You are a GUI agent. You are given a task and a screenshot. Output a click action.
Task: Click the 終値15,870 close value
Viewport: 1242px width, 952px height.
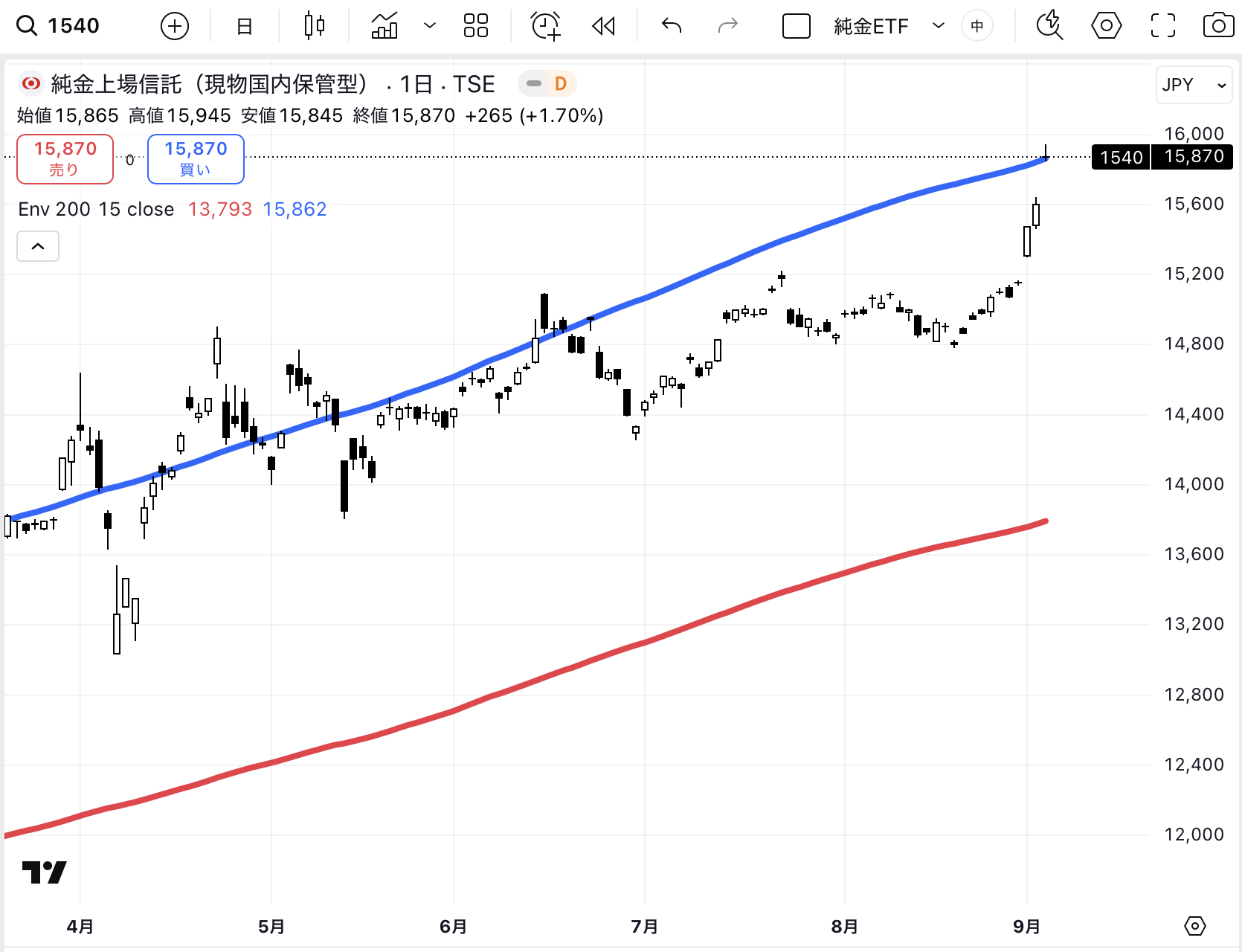[405, 116]
